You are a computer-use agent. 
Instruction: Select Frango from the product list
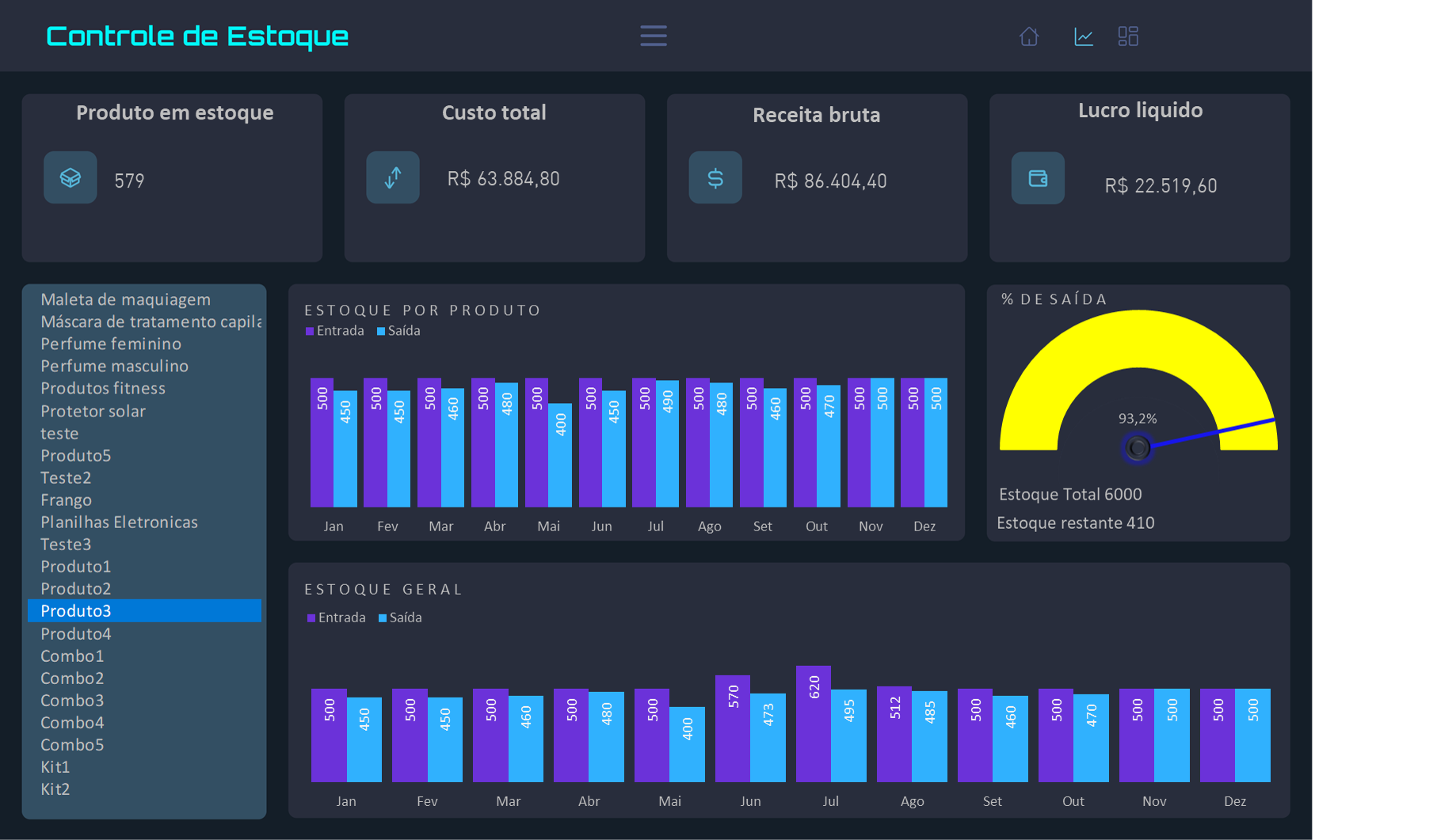(x=66, y=500)
